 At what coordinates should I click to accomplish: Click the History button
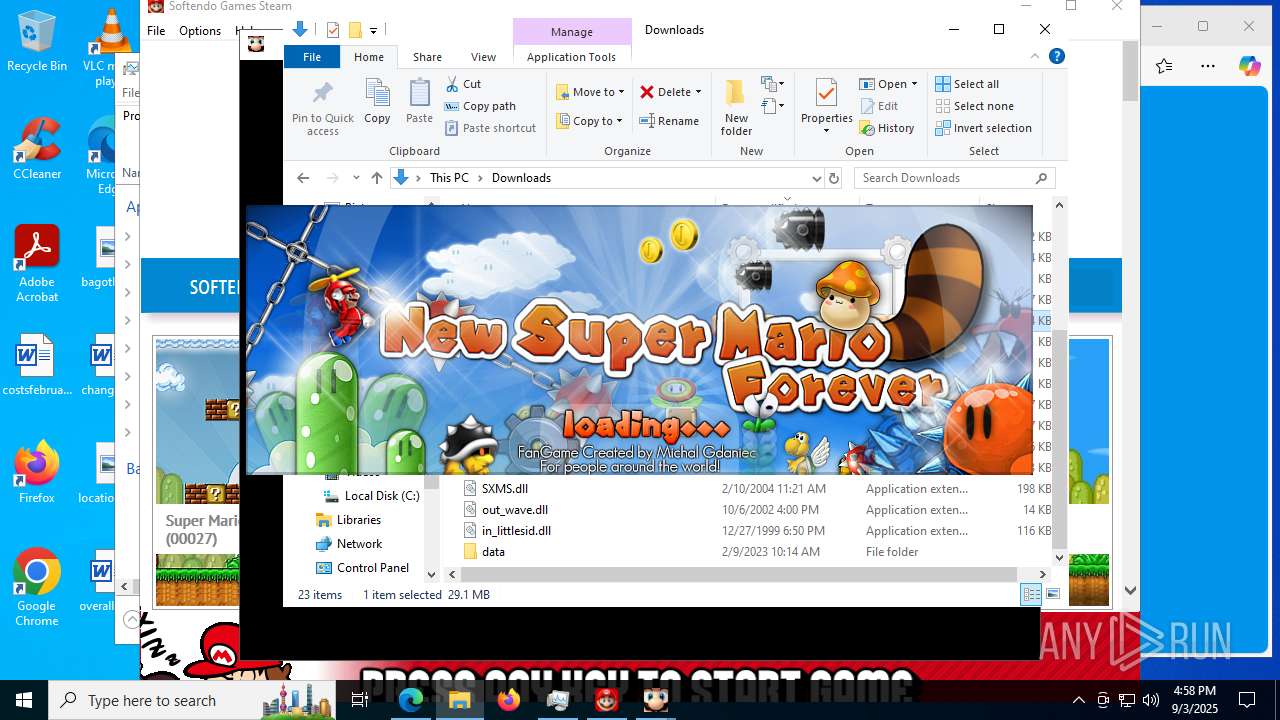(887, 128)
